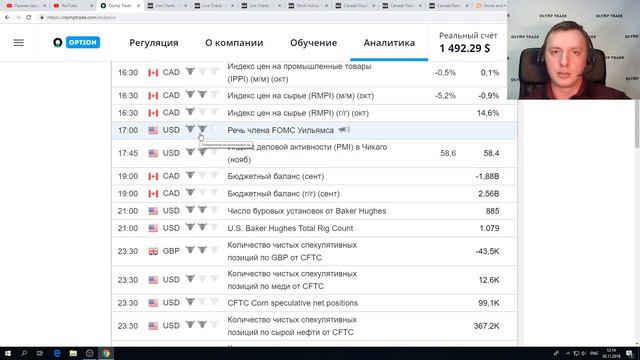Open the Windows Start button
Image resolution: width=640 pixels, height=360 pixels.
click(x=7, y=353)
